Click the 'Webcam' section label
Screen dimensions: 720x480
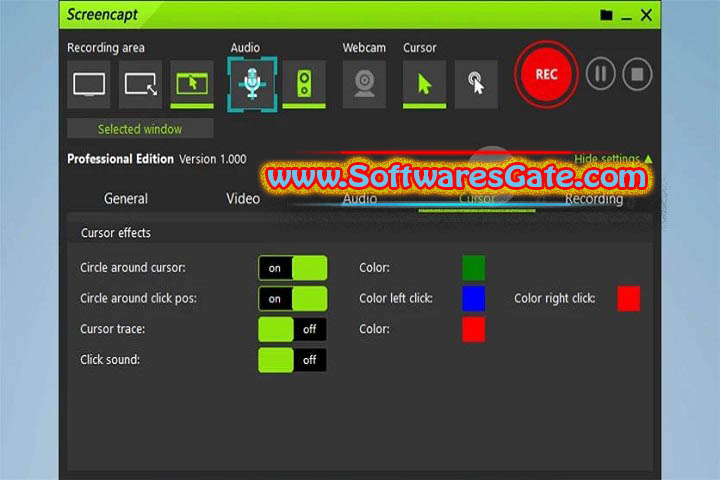tap(364, 48)
